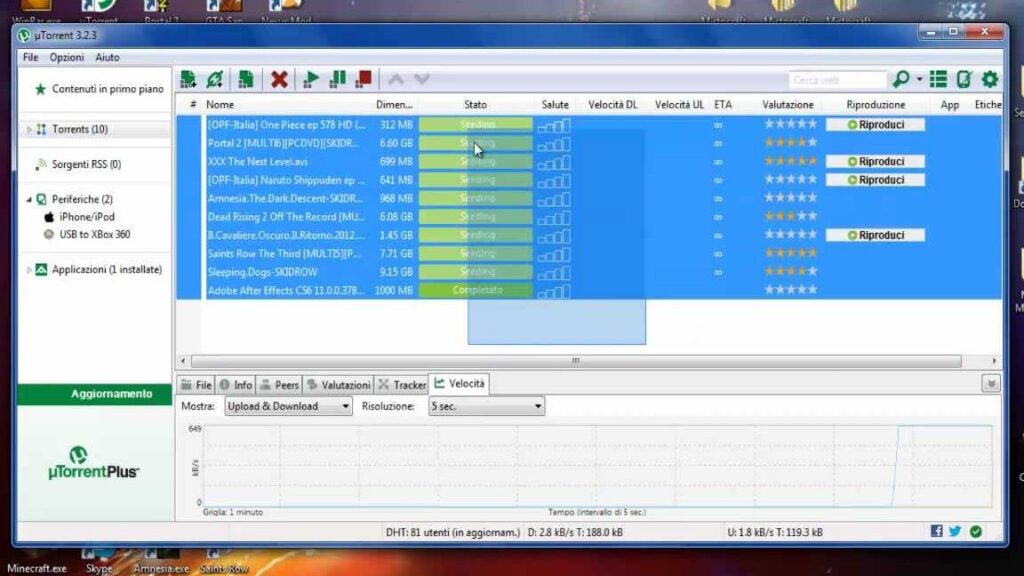The image size is (1024, 576).
Task: Open the Risoluzione '5 sec.' dropdown
Action: [x=486, y=406]
